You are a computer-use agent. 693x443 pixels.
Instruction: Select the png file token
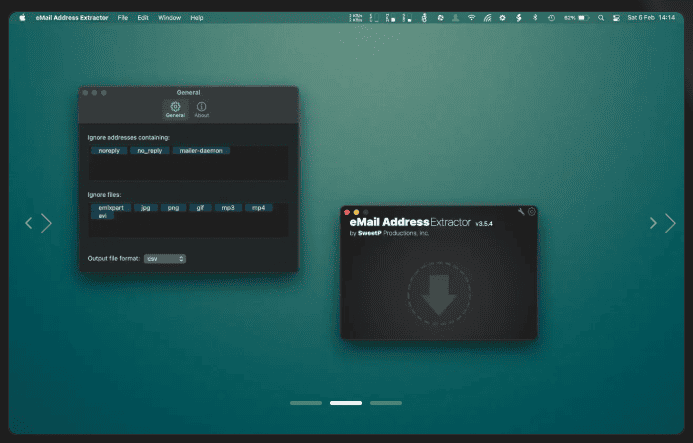point(173,208)
